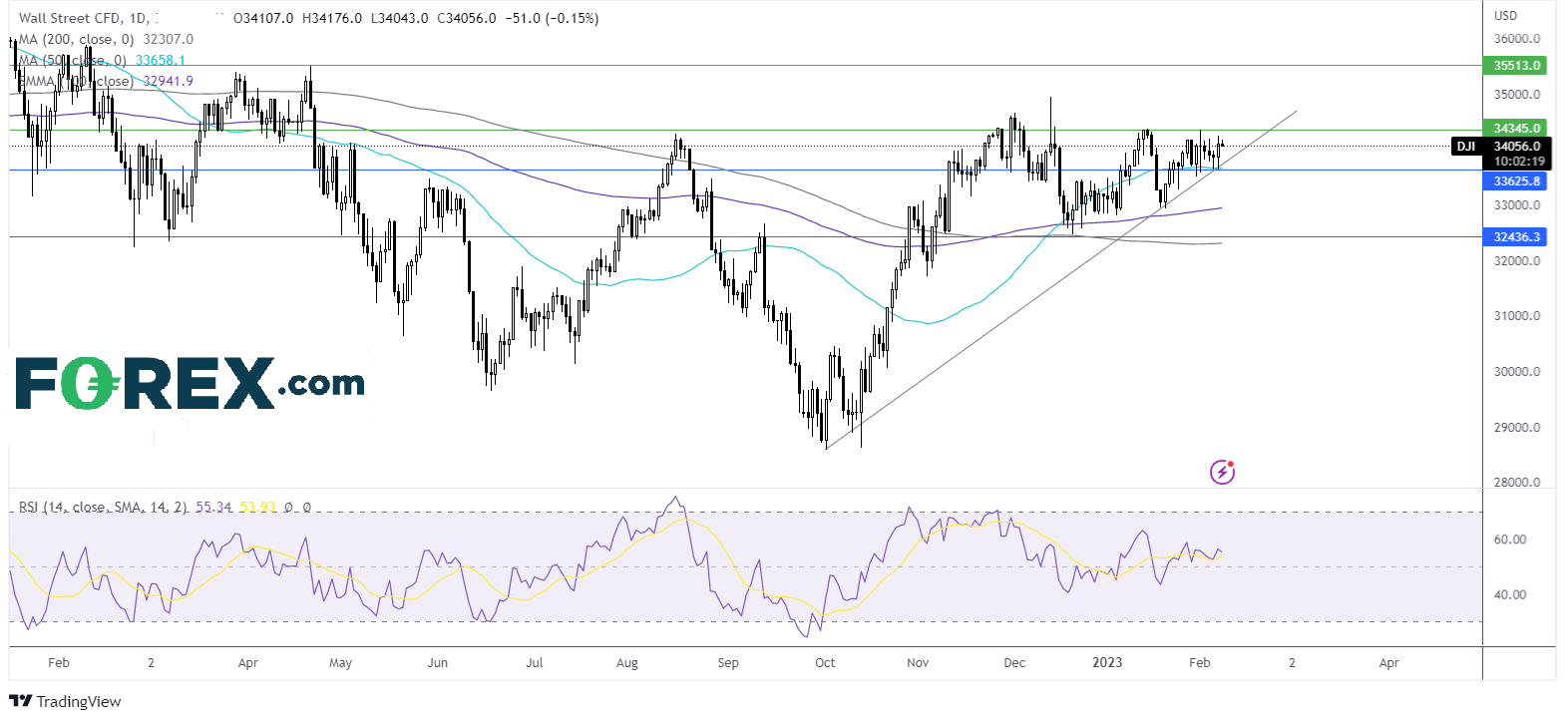Click the Dec label on the time axis
Image resolution: width=1568 pixels, height=722 pixels.
1014,663
